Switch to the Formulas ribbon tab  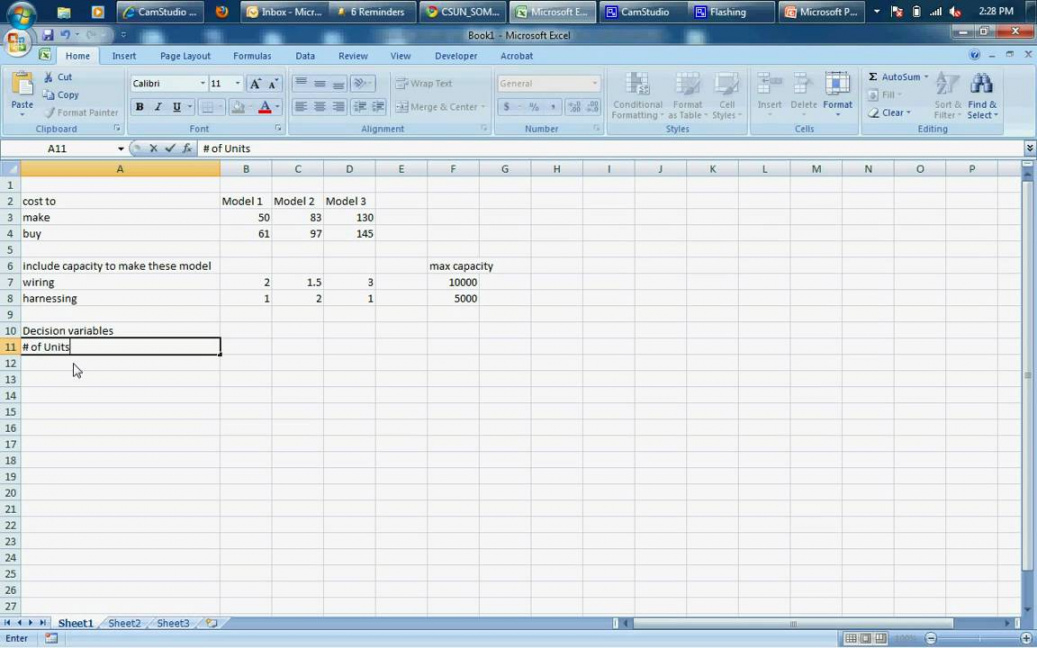[x=252, y=56]
